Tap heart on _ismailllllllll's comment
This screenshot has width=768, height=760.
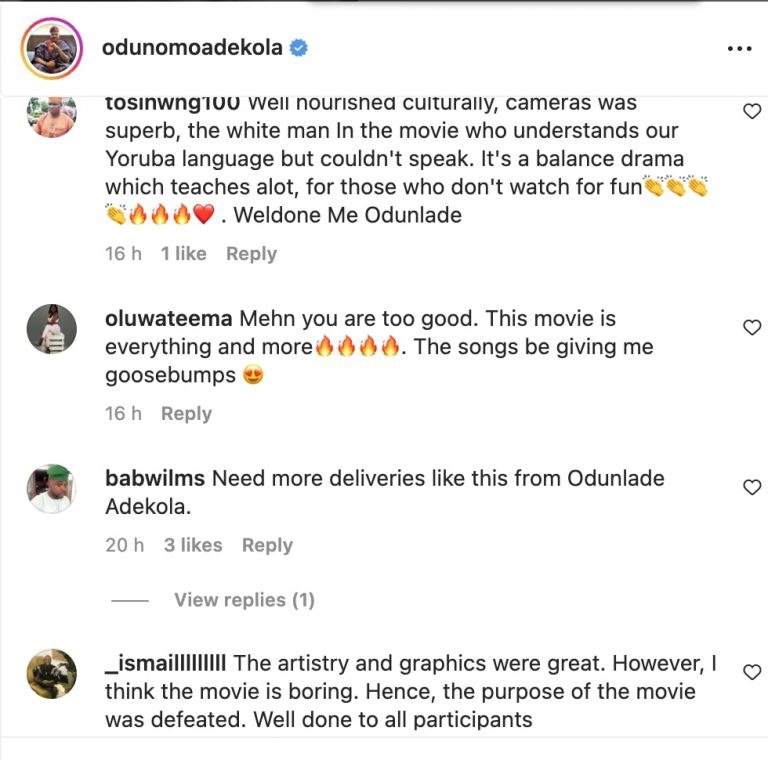click(x=752, y=672)
